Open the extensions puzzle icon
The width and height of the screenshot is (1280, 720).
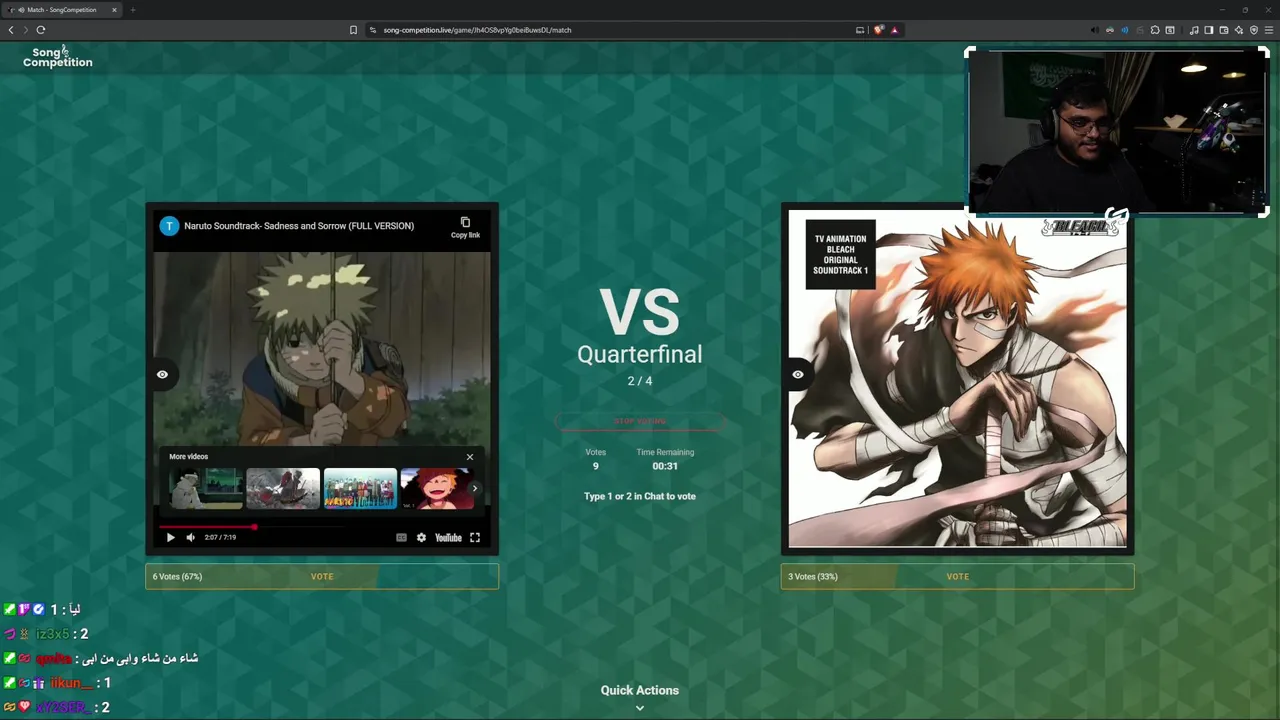[x=1155, y=30]
